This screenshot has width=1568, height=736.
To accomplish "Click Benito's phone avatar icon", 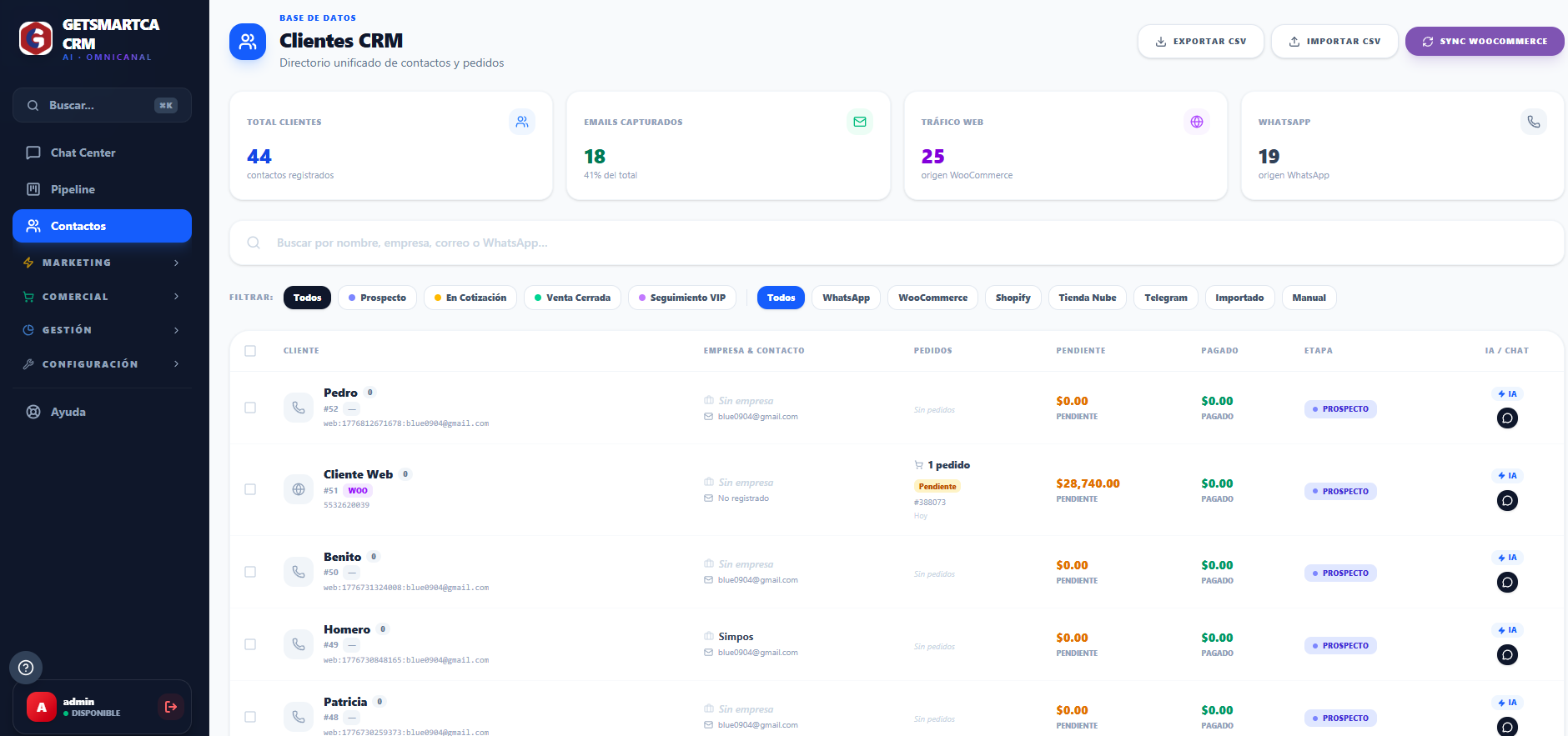I will click(x=299, y=572).
